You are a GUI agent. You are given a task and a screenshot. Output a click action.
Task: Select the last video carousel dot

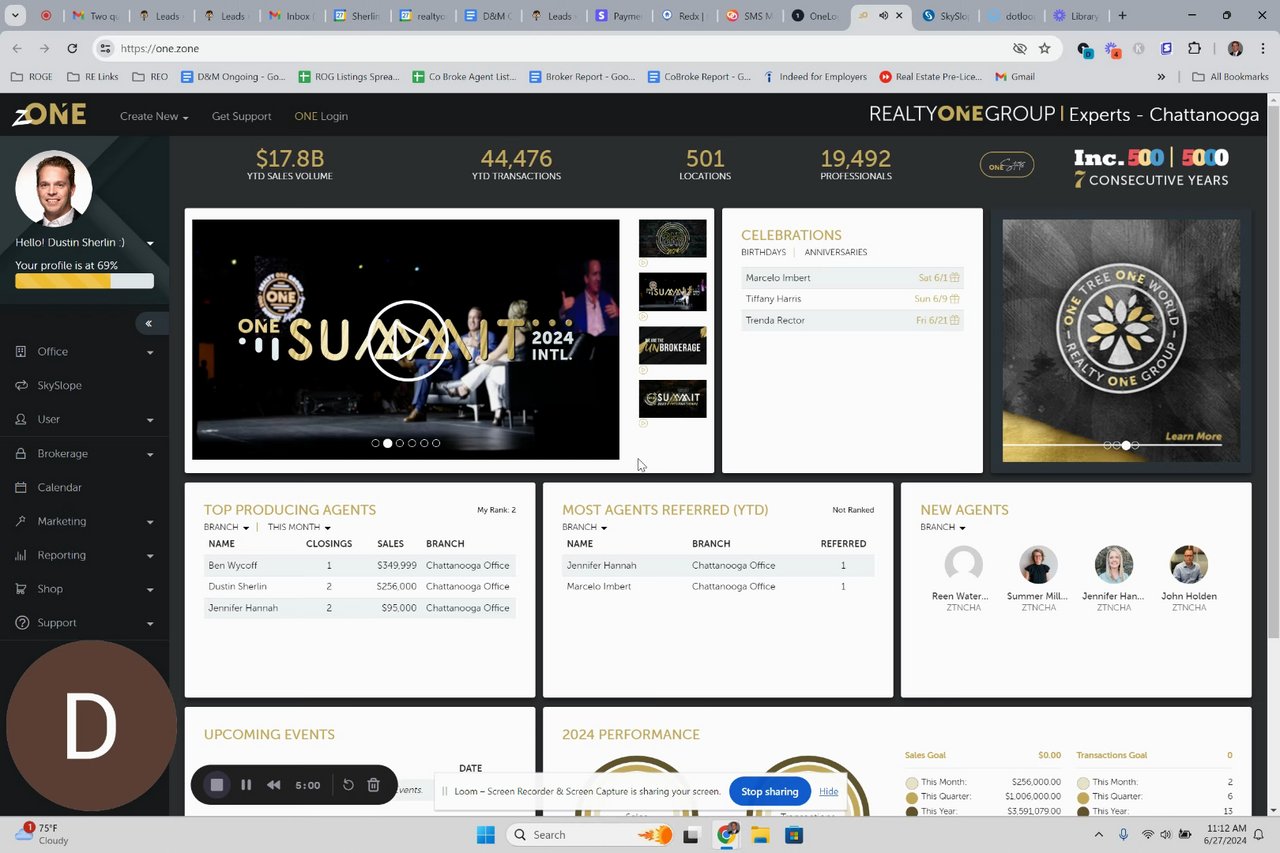(x=436, y=443)
